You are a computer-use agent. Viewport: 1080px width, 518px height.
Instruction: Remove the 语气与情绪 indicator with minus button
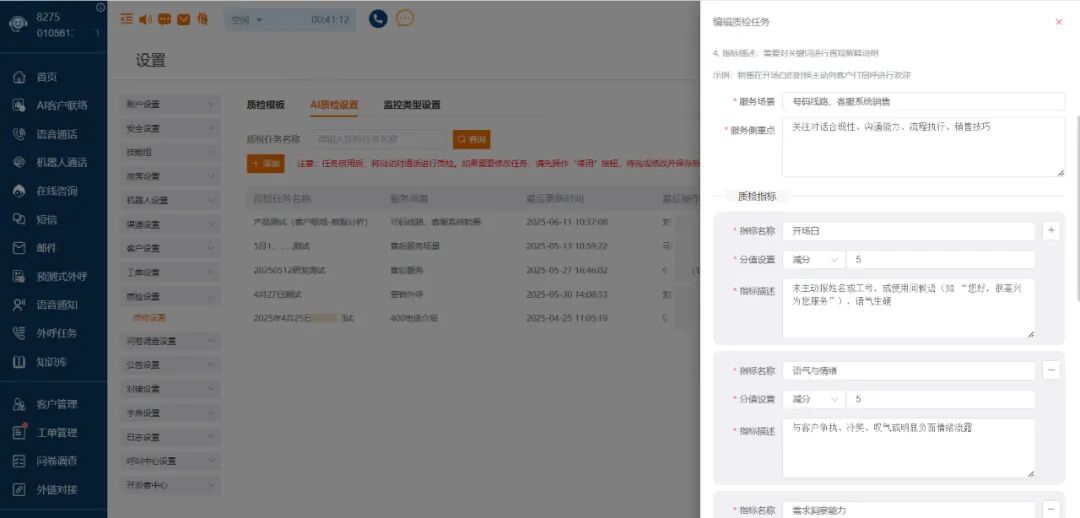[1051, 371]
